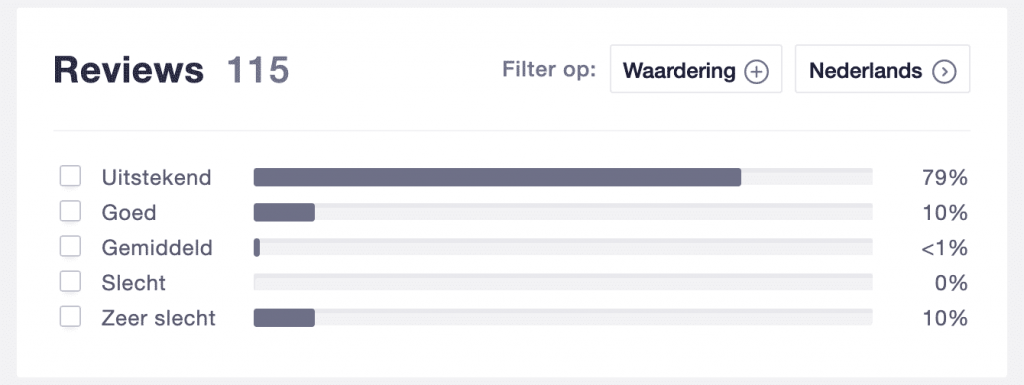This screenshot has width=1024, height=385.
Task: Open the Nederlands language dropdown
Action: coord(882,69)
